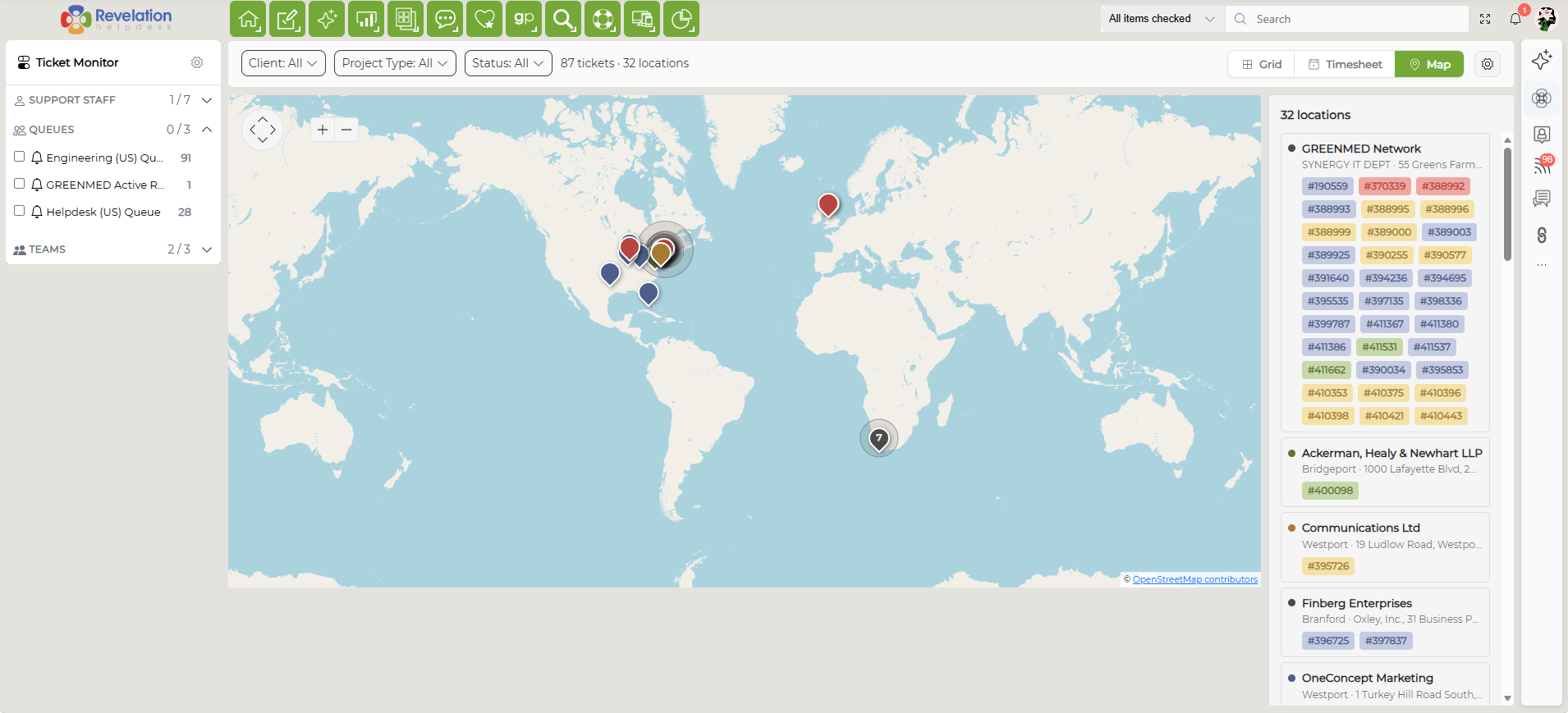Switch to the Timesheet view tab
1568x713 pixels.
click(x=1345, y=64)
